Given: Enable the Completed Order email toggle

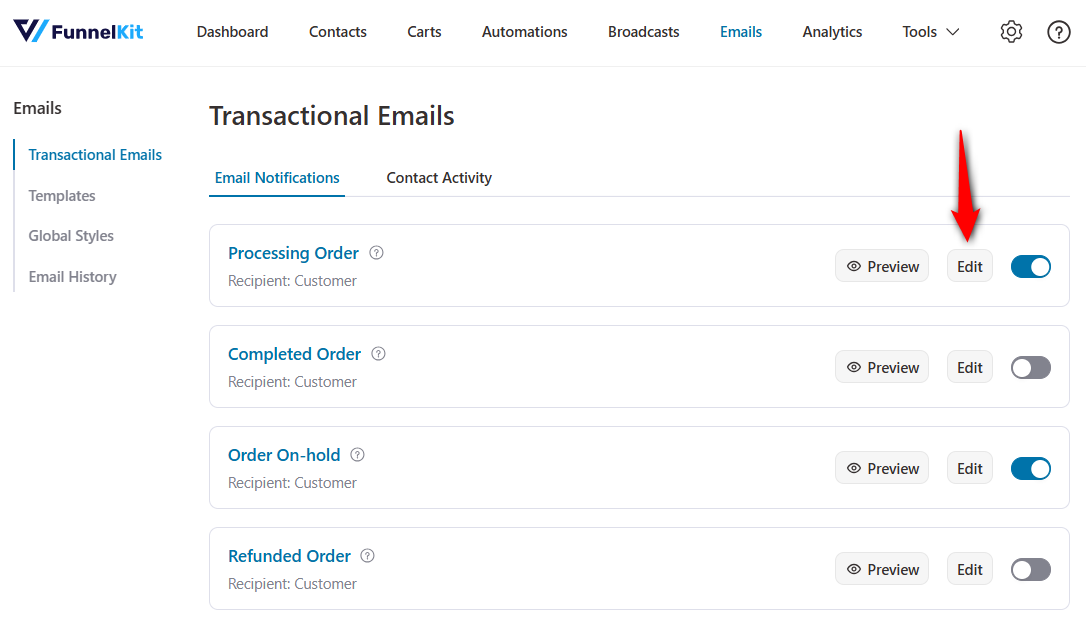Looking at the screenshot, I should [1030, 367].
